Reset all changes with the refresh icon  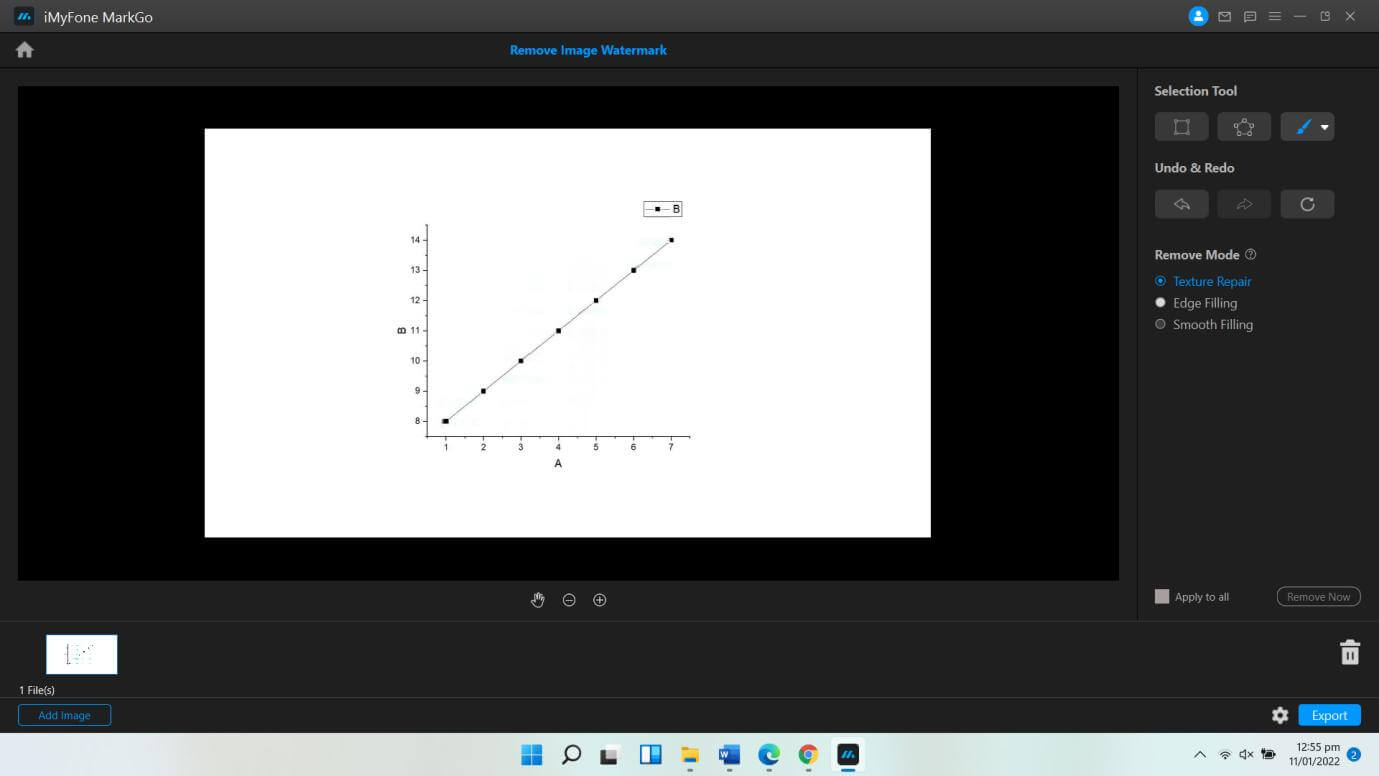pyautogui.click(x=1307, y=204)
